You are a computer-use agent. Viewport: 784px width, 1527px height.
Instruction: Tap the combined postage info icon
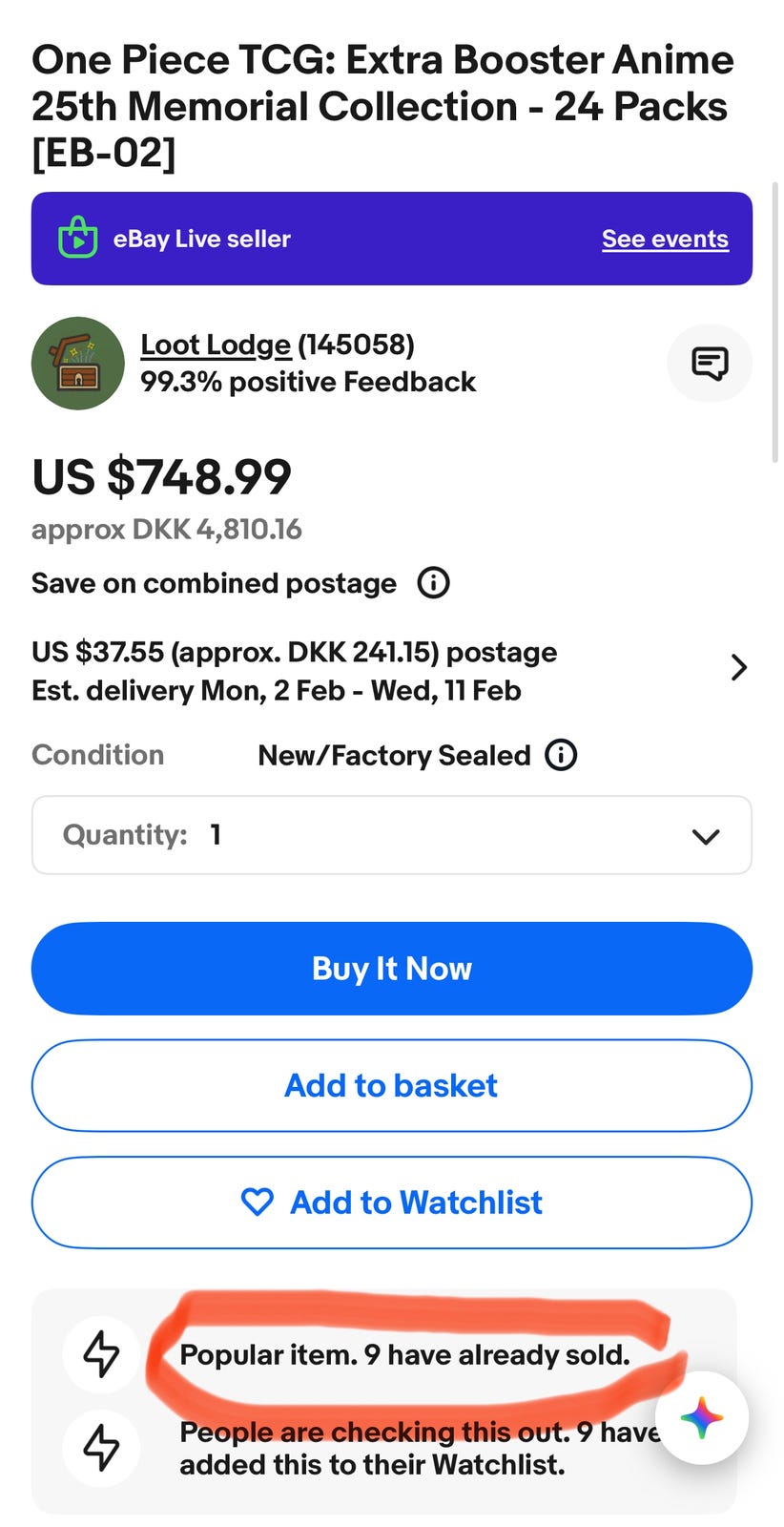tap(434, 582)
